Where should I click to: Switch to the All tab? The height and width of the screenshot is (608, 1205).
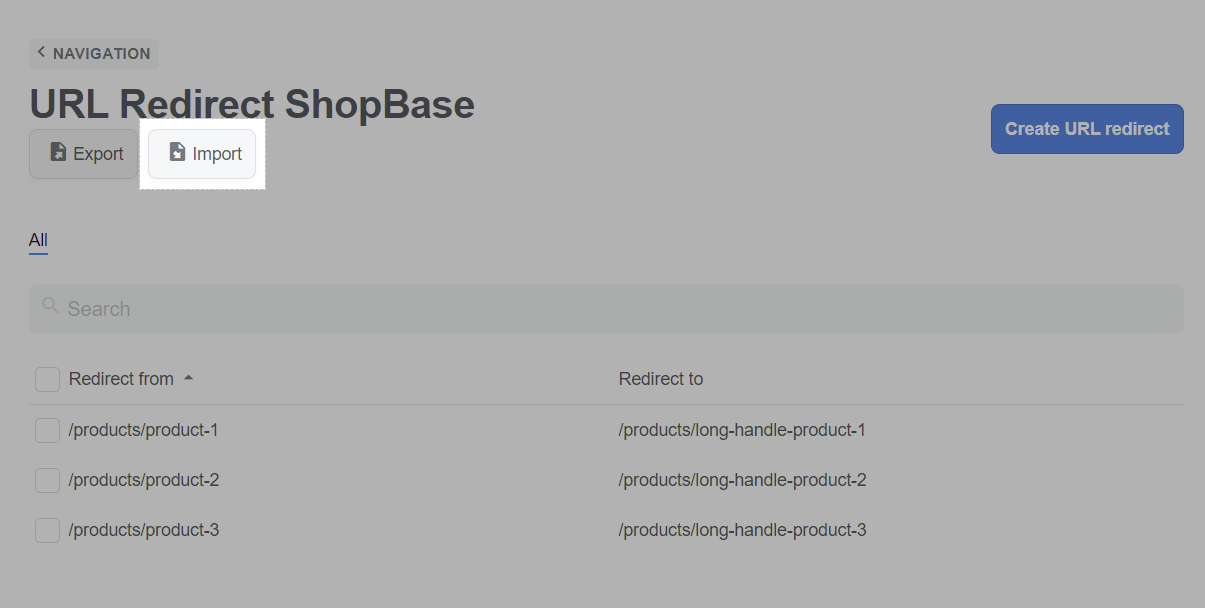[38, 241]
